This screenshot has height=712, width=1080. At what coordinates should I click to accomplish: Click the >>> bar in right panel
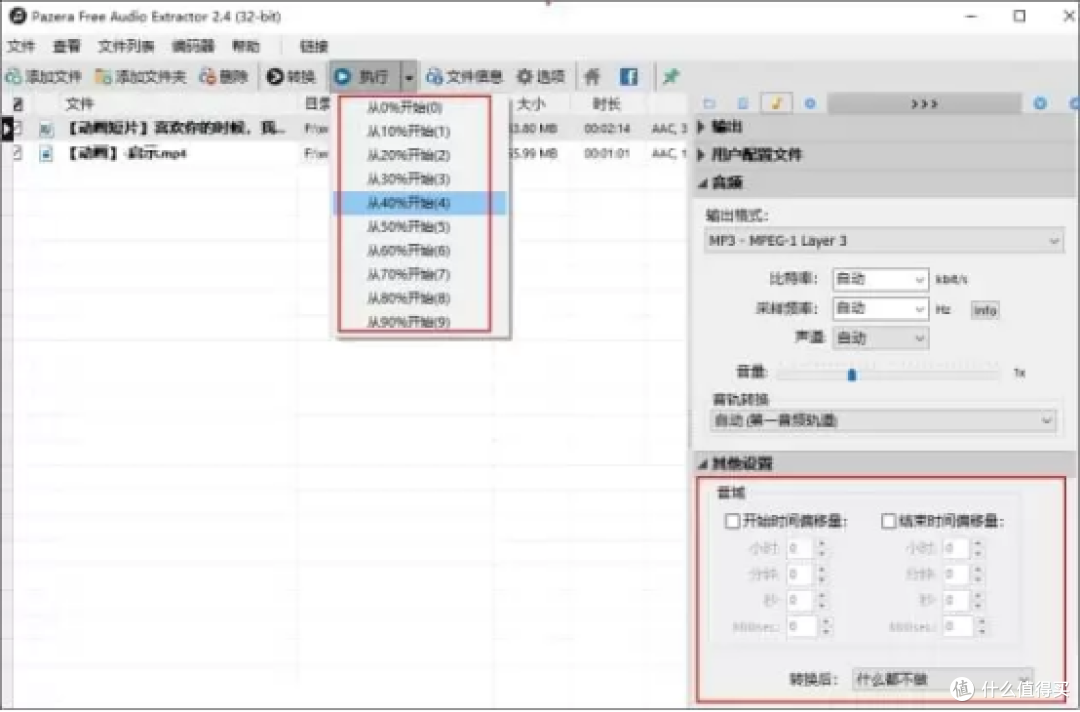pos(924,104)
